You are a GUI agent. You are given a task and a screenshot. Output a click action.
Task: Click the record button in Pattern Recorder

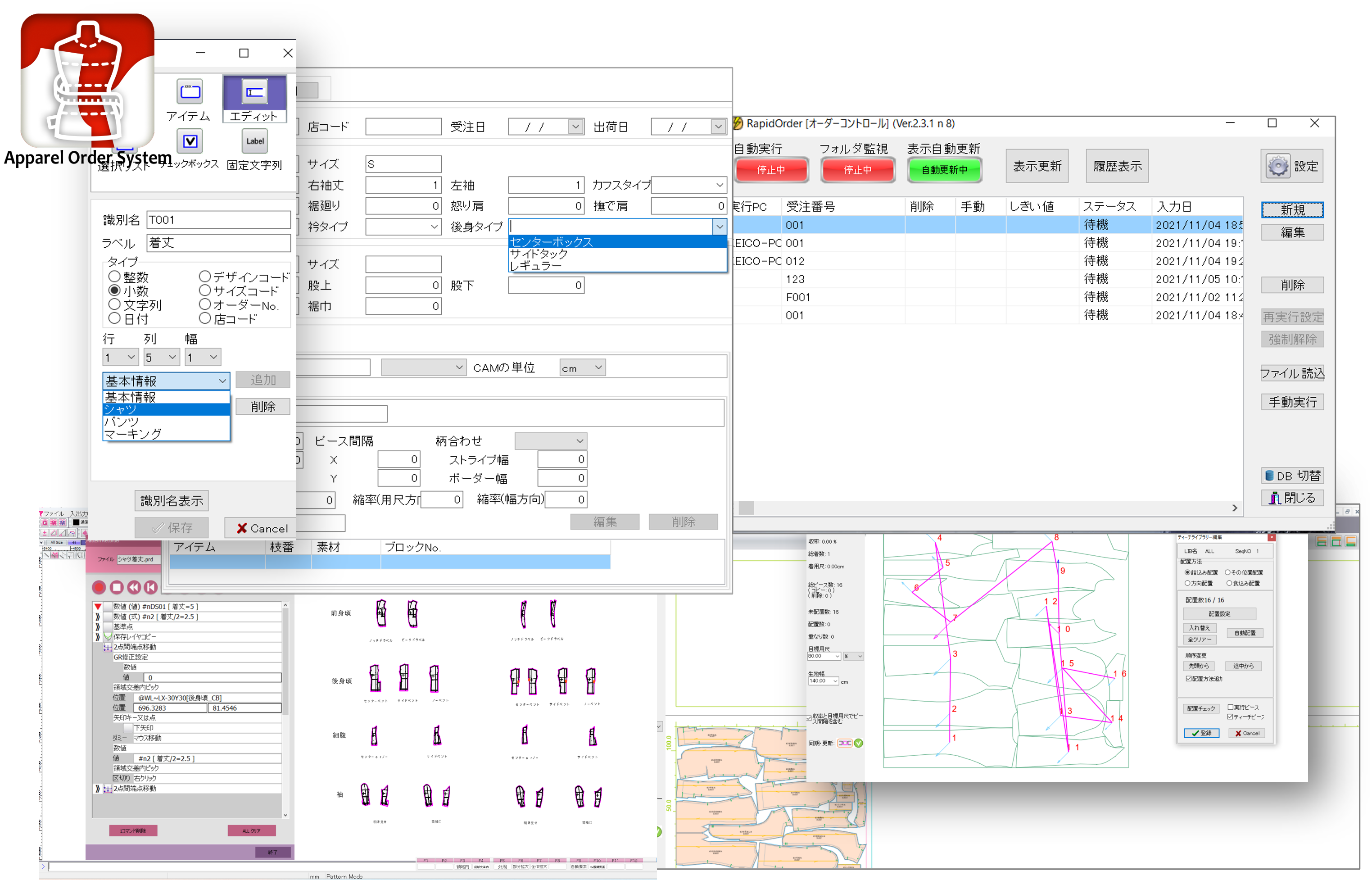pyautogui.click(x=99, y=587)
